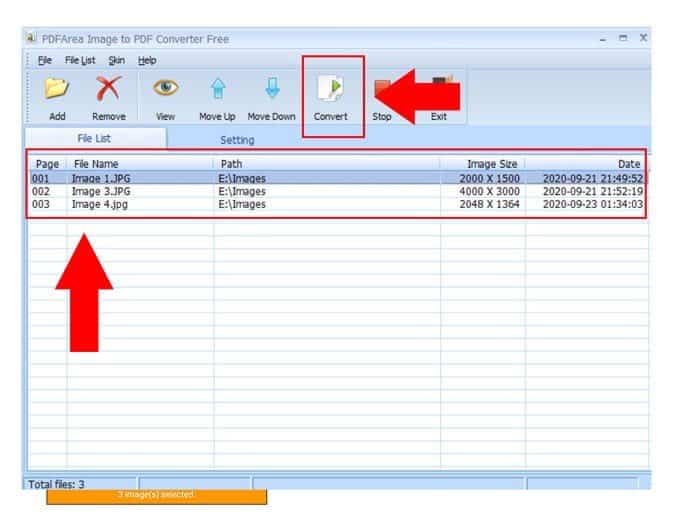Click the Move Down arrow icon
675x524 pixels.
coord(272,87)
